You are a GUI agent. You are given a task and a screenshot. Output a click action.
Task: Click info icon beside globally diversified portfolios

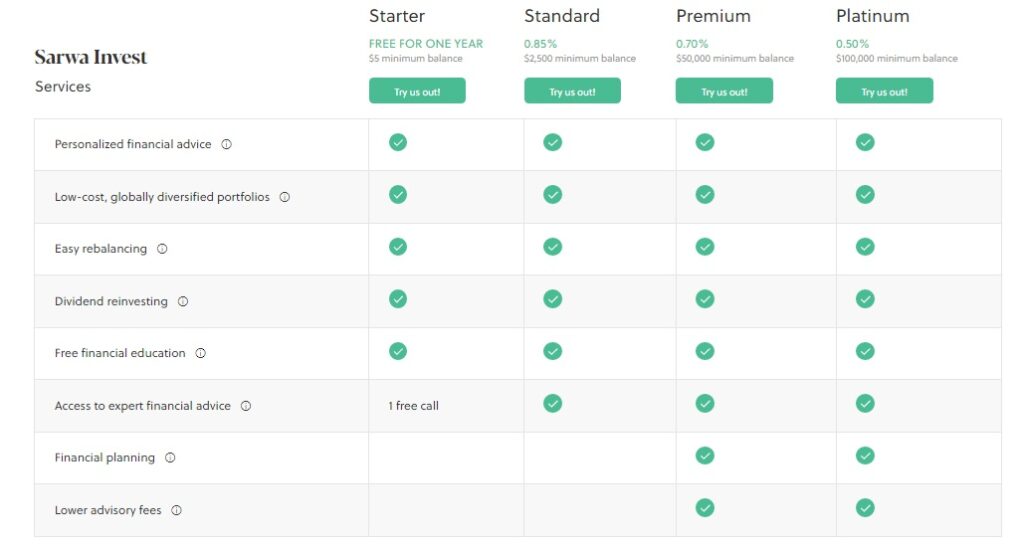pos(284,197)
